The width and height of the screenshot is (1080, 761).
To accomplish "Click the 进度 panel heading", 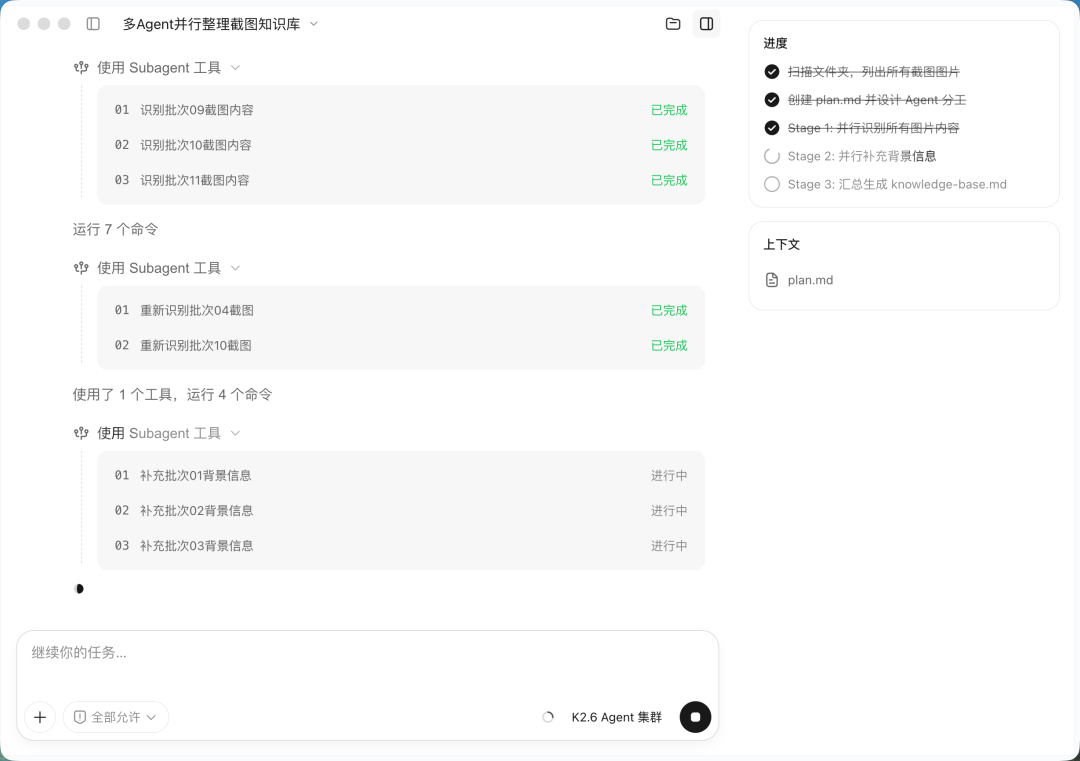I will pos(775,43).
